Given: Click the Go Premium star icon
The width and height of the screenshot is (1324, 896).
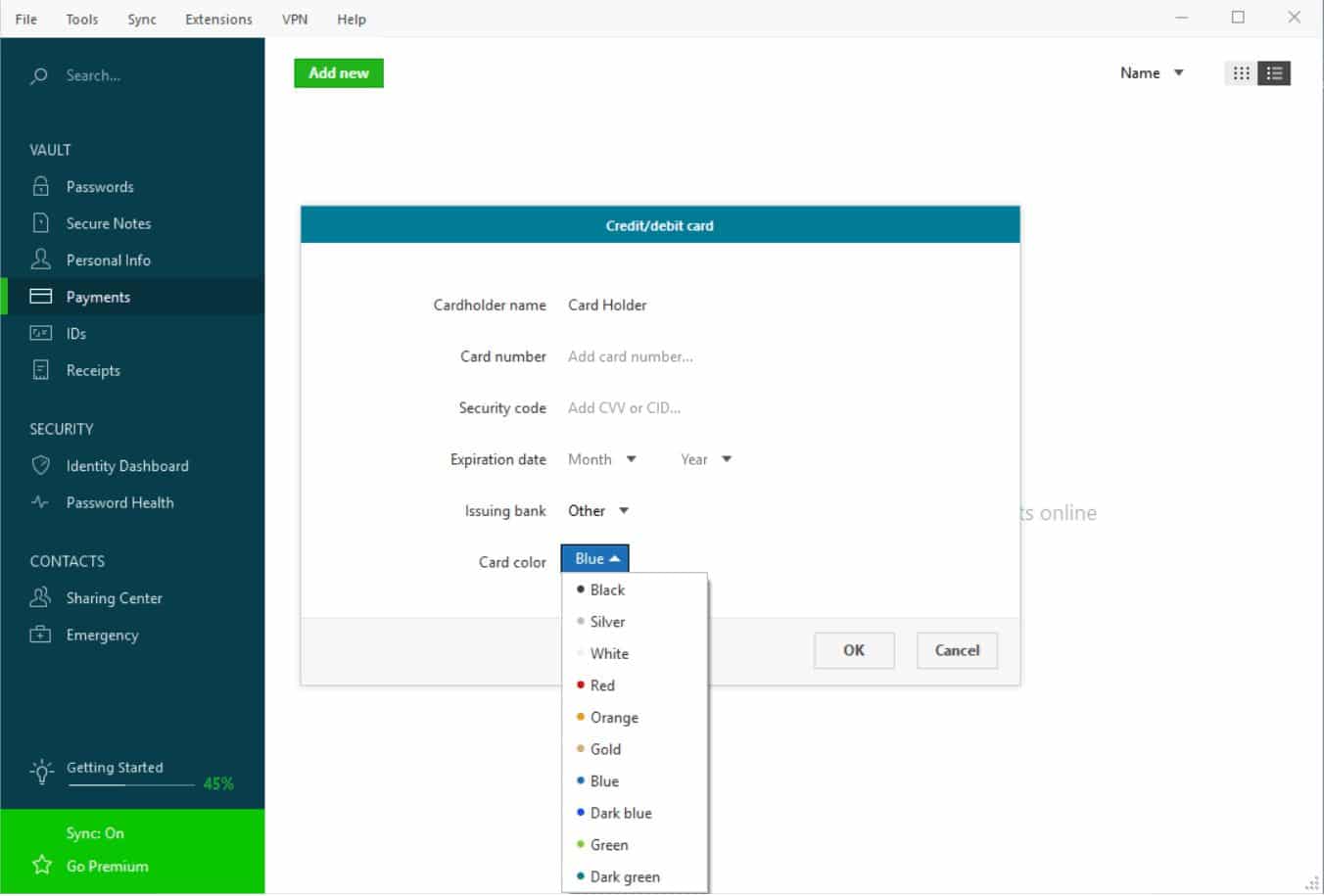Looking at the screenshot, I should [x=41, y=865].
